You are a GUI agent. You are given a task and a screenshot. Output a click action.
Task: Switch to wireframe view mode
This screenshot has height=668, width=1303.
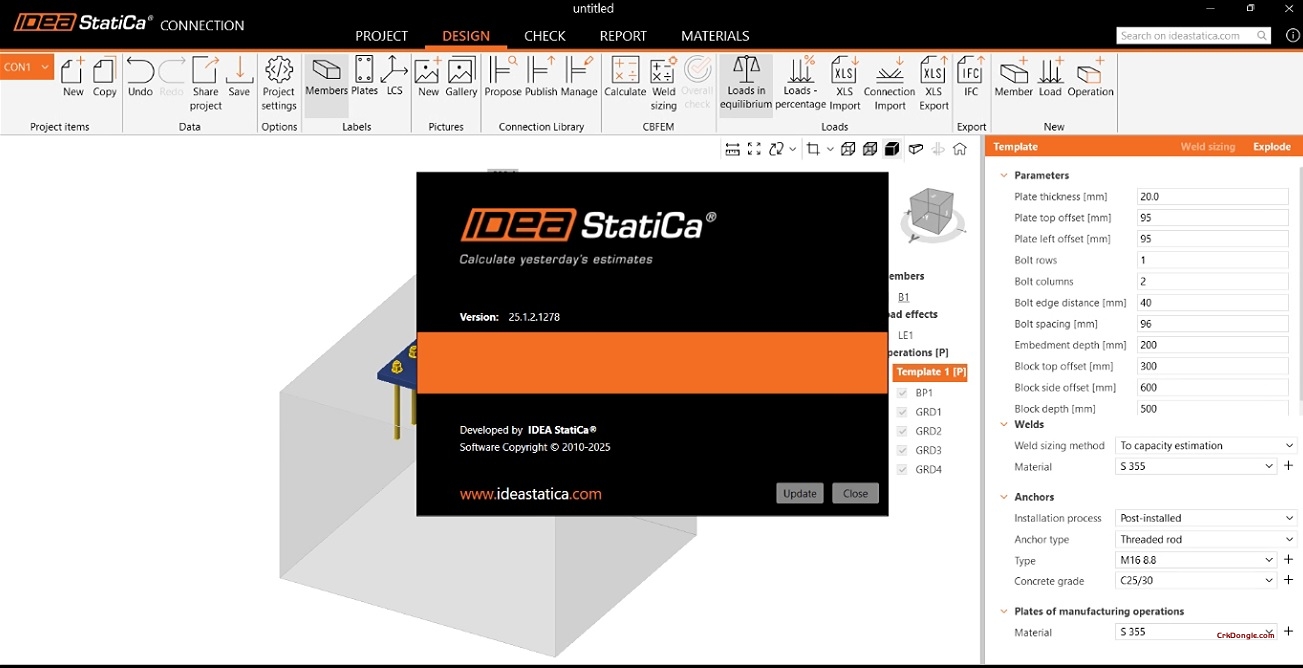[848, 149]
